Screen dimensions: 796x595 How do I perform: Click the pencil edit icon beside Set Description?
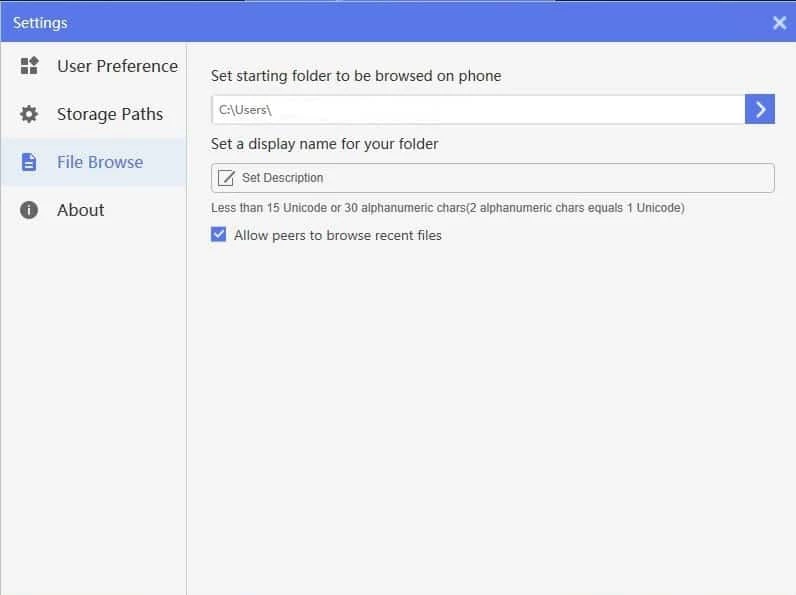[x=227, y=178]
